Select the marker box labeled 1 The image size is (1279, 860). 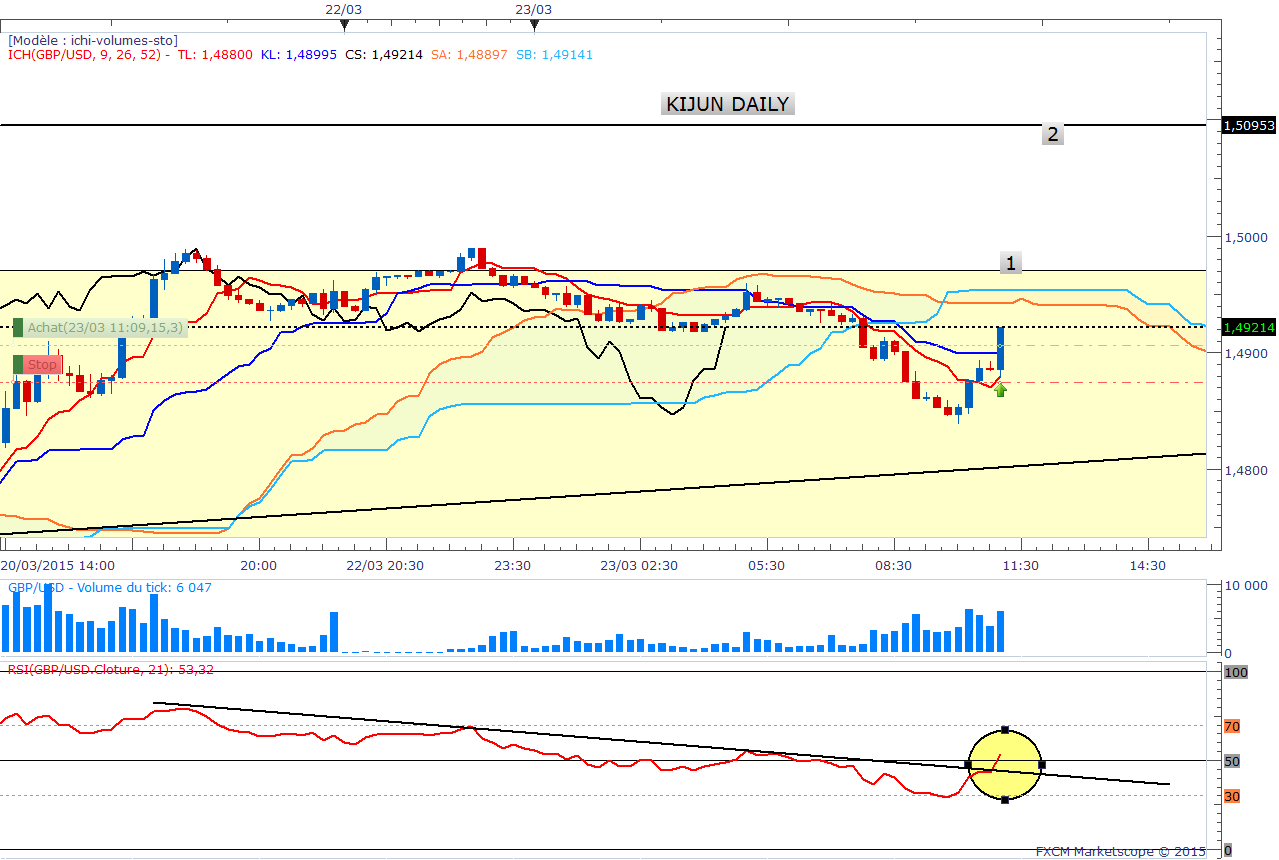click(x=1010, y=264)
